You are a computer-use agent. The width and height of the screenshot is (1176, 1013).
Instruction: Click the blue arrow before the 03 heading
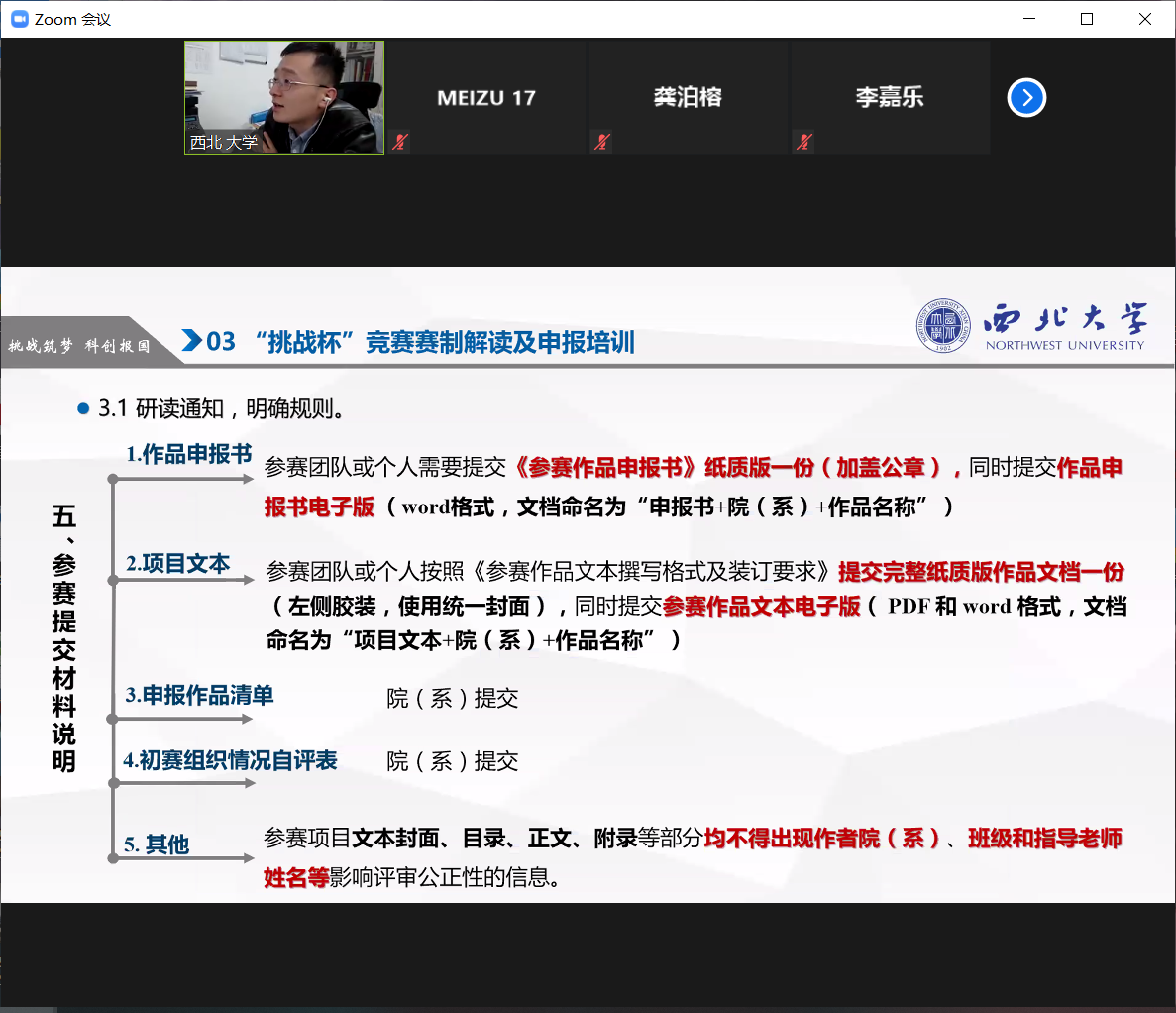(192, 341)
